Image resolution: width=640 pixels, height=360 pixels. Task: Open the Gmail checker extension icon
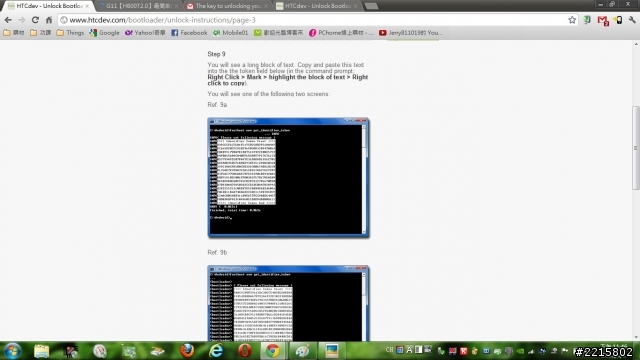coord(603,20)
